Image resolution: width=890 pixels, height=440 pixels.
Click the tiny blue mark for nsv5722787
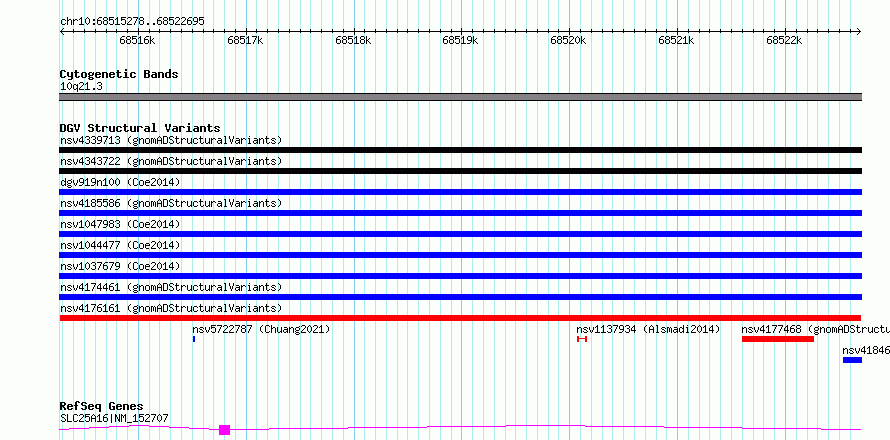(x=194, y=339)
